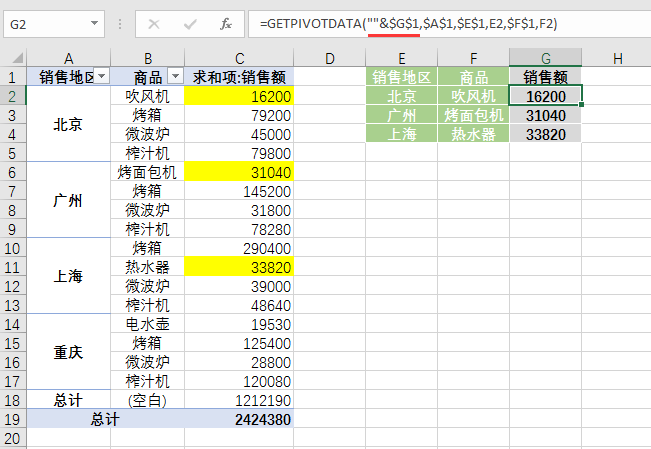This screenshot has height=449, width=651.
Task: Select column A header
Action: tap(69, 58)
